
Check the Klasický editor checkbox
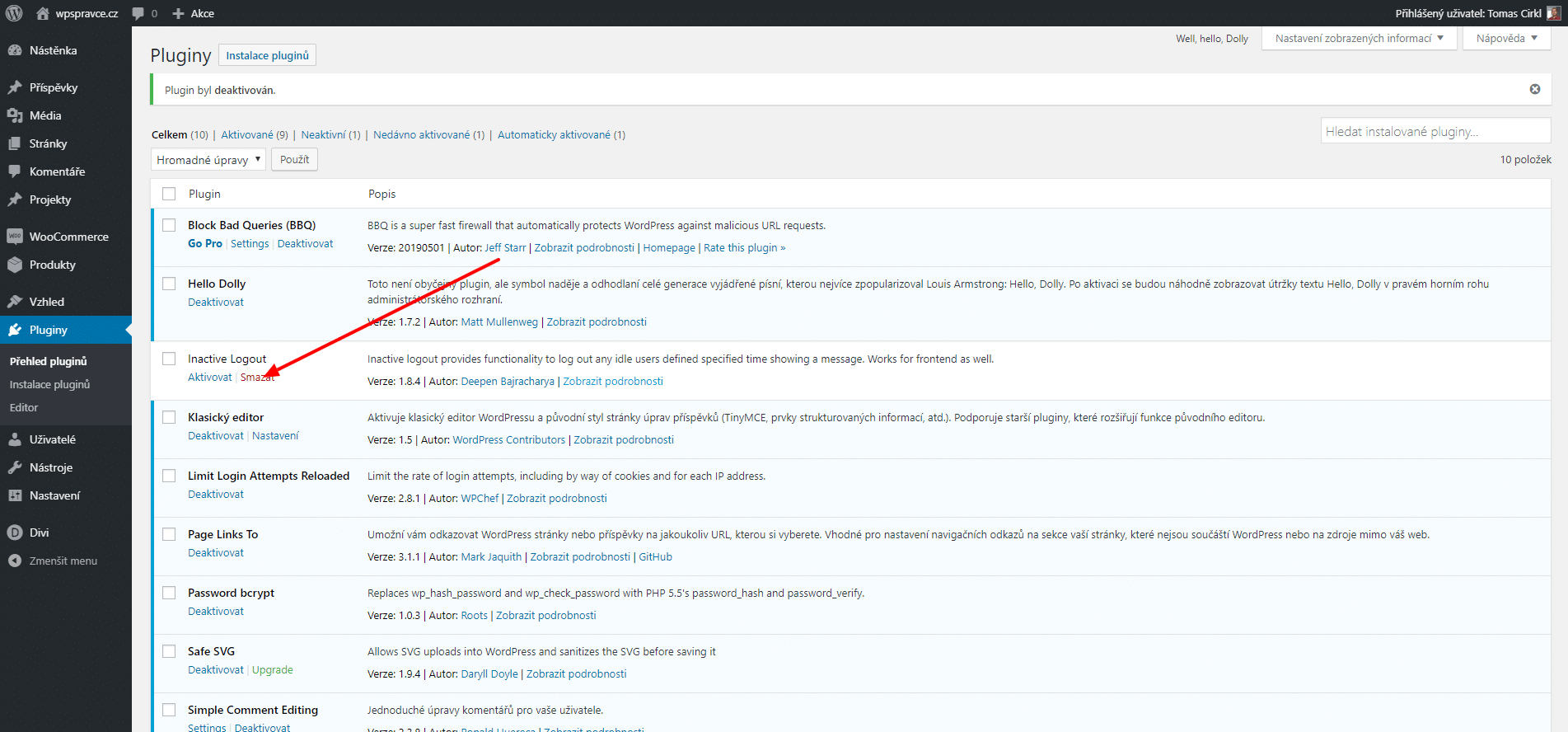pyautogui.click(x=169, y=417)
